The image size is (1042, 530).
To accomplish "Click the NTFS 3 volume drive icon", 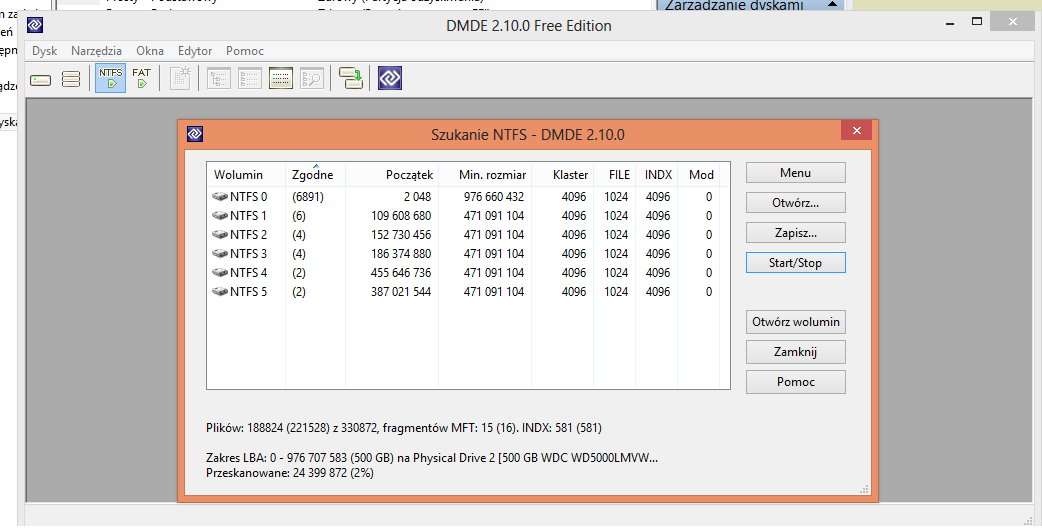I will click(x=220, y=254).
